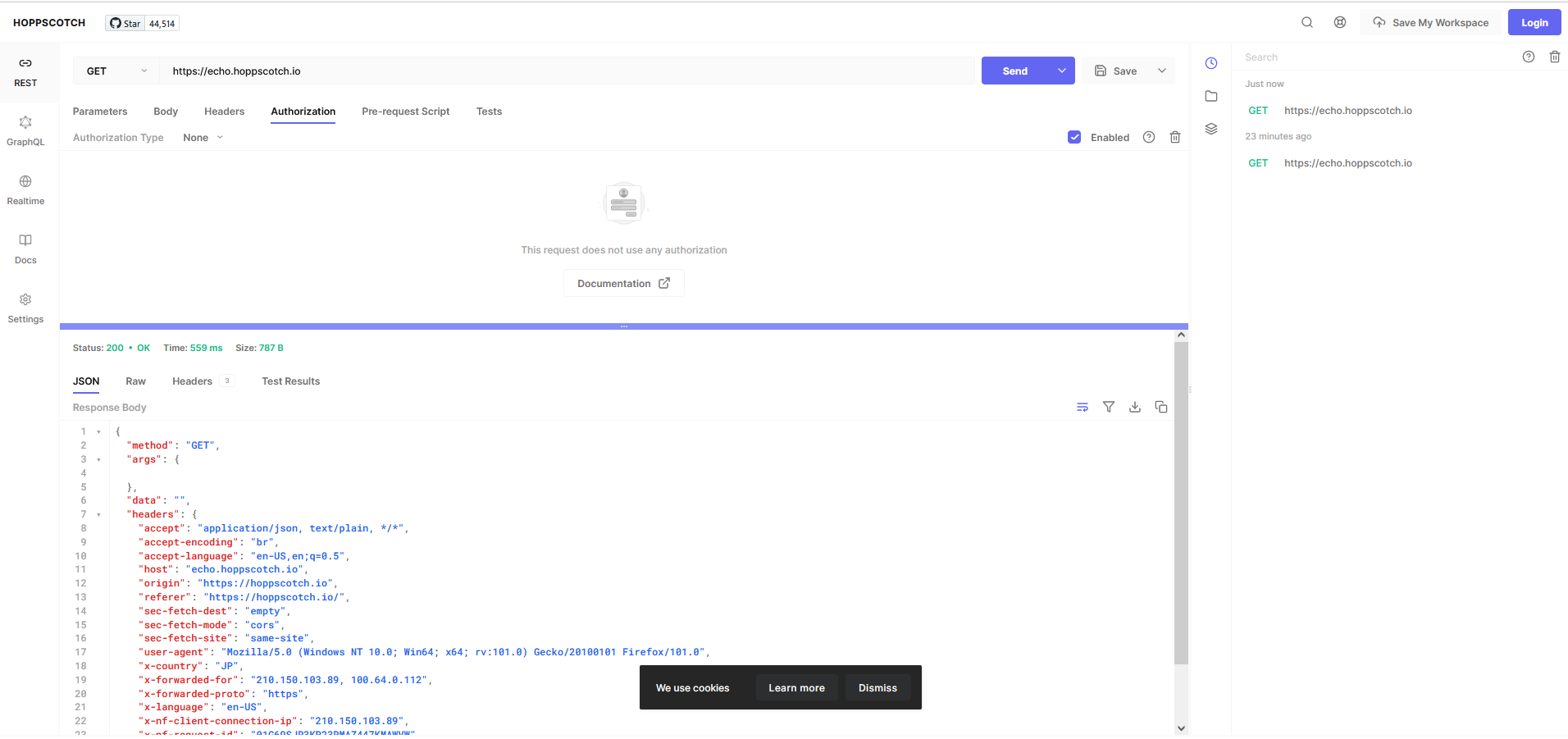Open the Documentation link

623,284
